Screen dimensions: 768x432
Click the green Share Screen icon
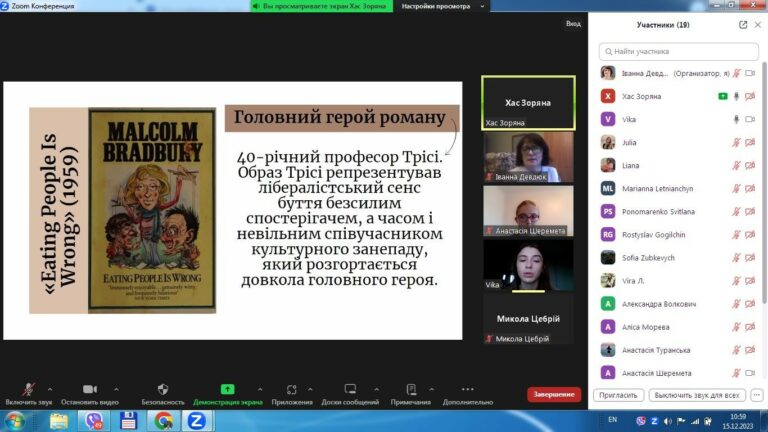[227, 389]
